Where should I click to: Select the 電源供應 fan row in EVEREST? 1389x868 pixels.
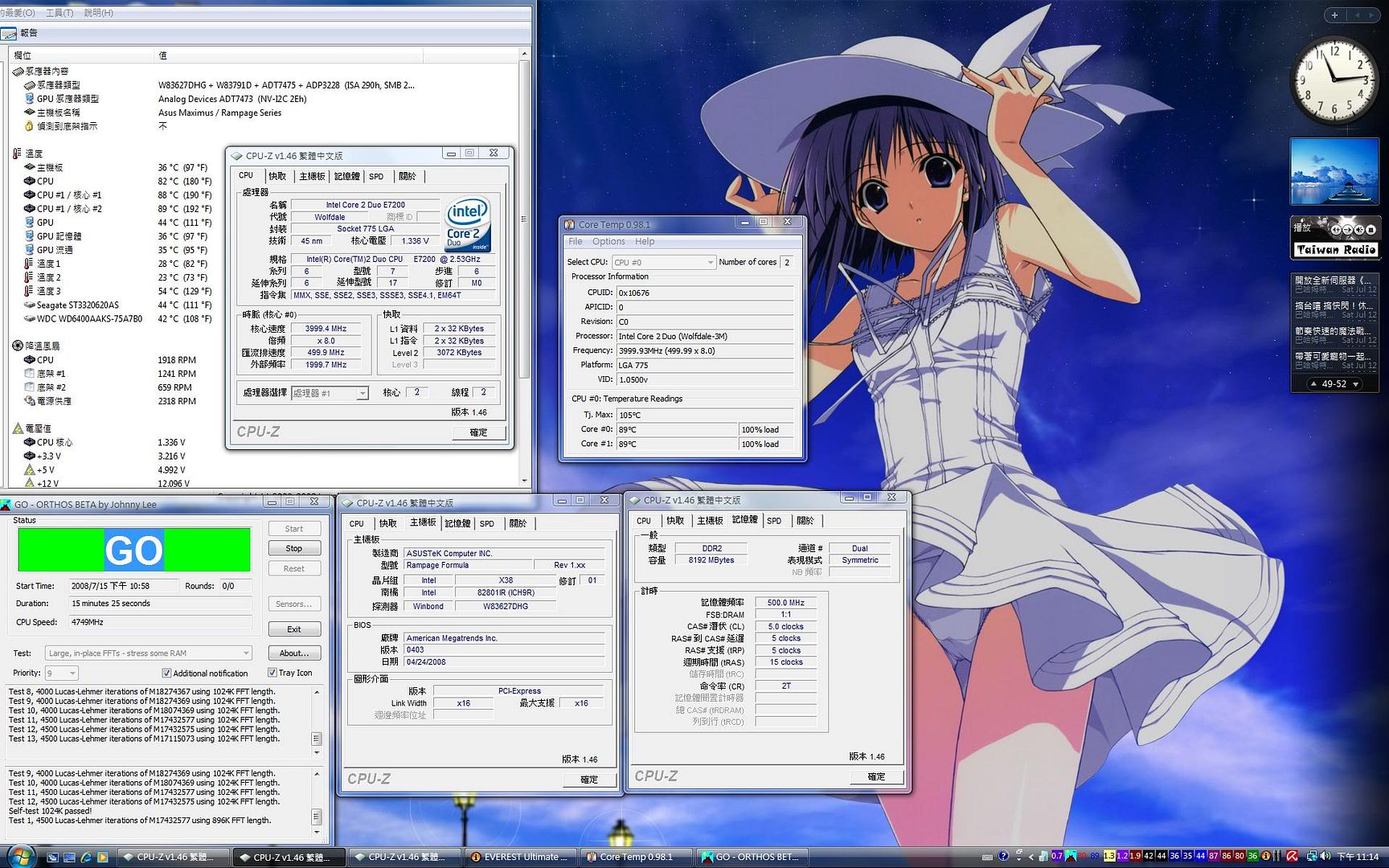(x=54, y=401)
